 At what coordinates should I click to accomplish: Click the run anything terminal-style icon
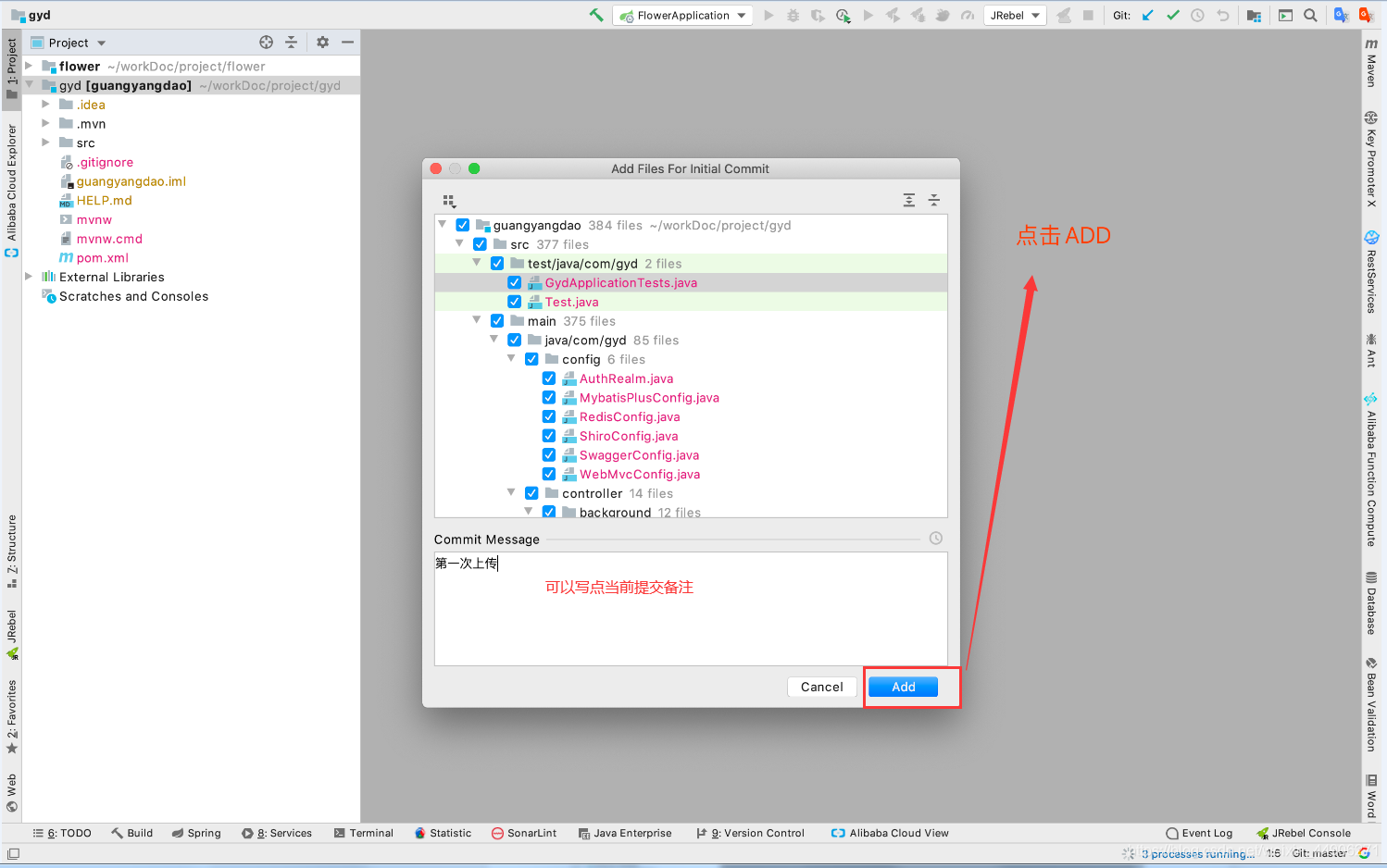coord(1285,15)
